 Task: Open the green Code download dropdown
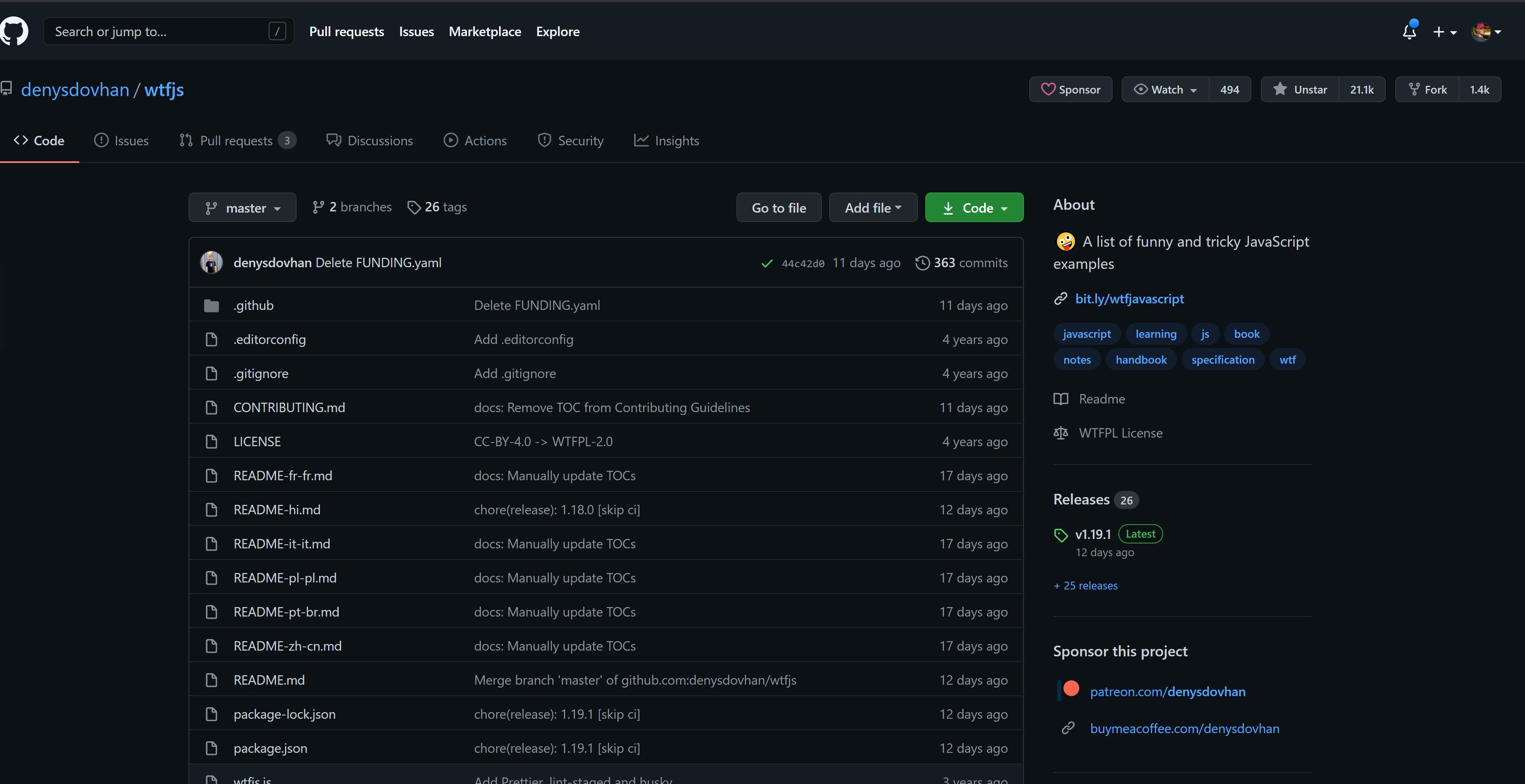tap(974, 208)
